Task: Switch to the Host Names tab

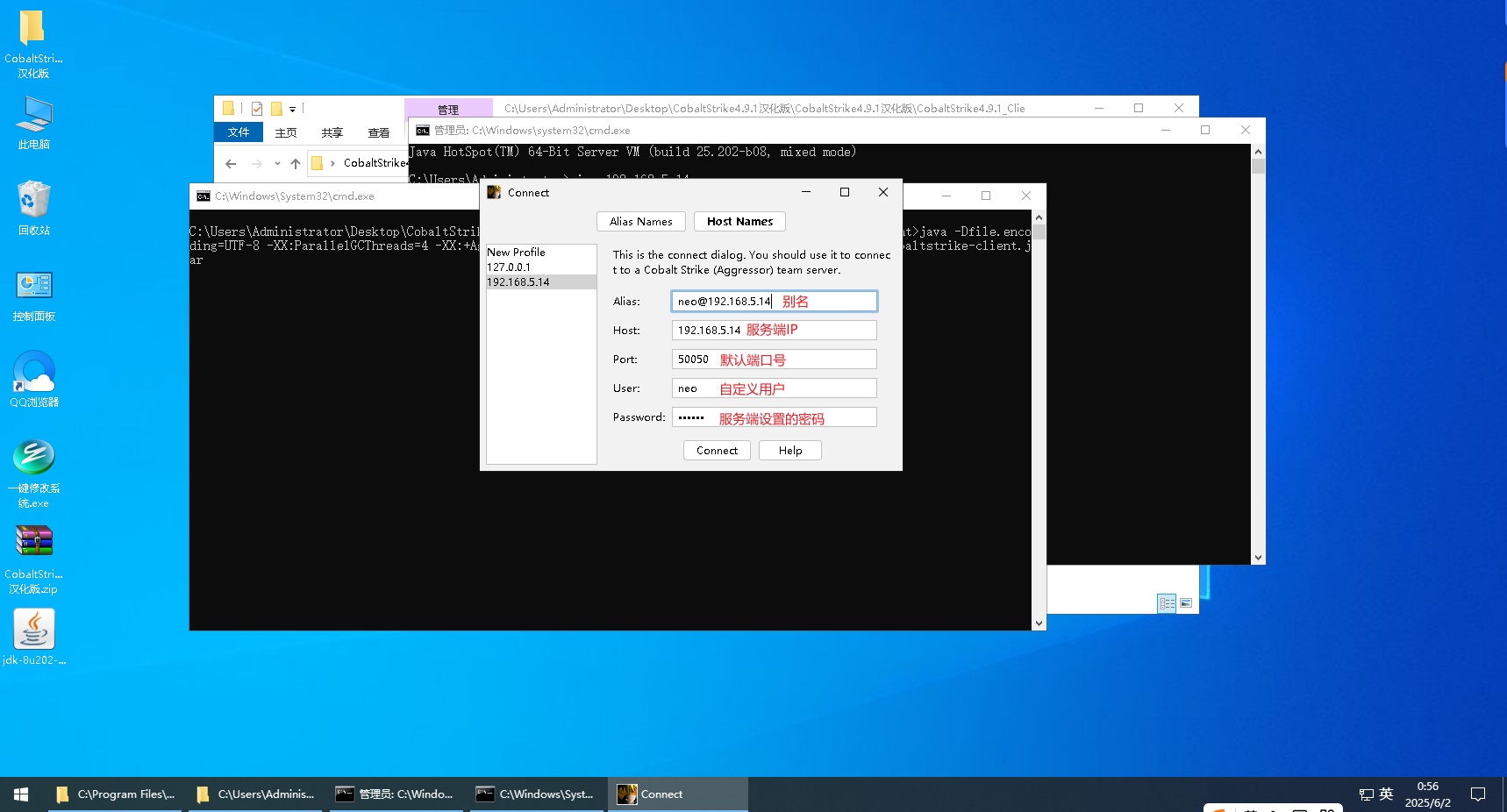Action: 739,222
